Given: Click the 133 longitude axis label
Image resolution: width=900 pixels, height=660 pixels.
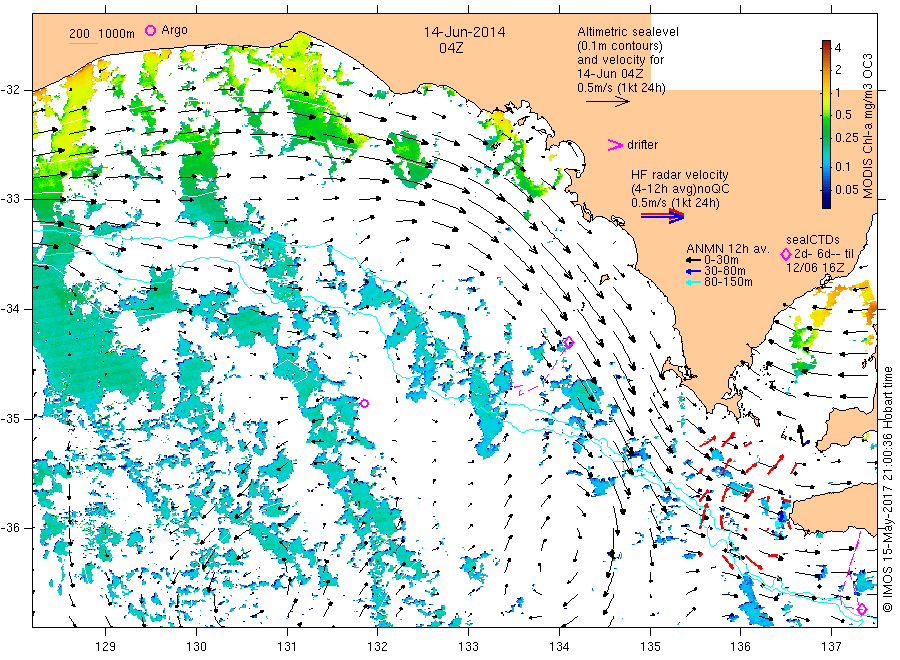Looking at the screenshot, I should [468, 647].
